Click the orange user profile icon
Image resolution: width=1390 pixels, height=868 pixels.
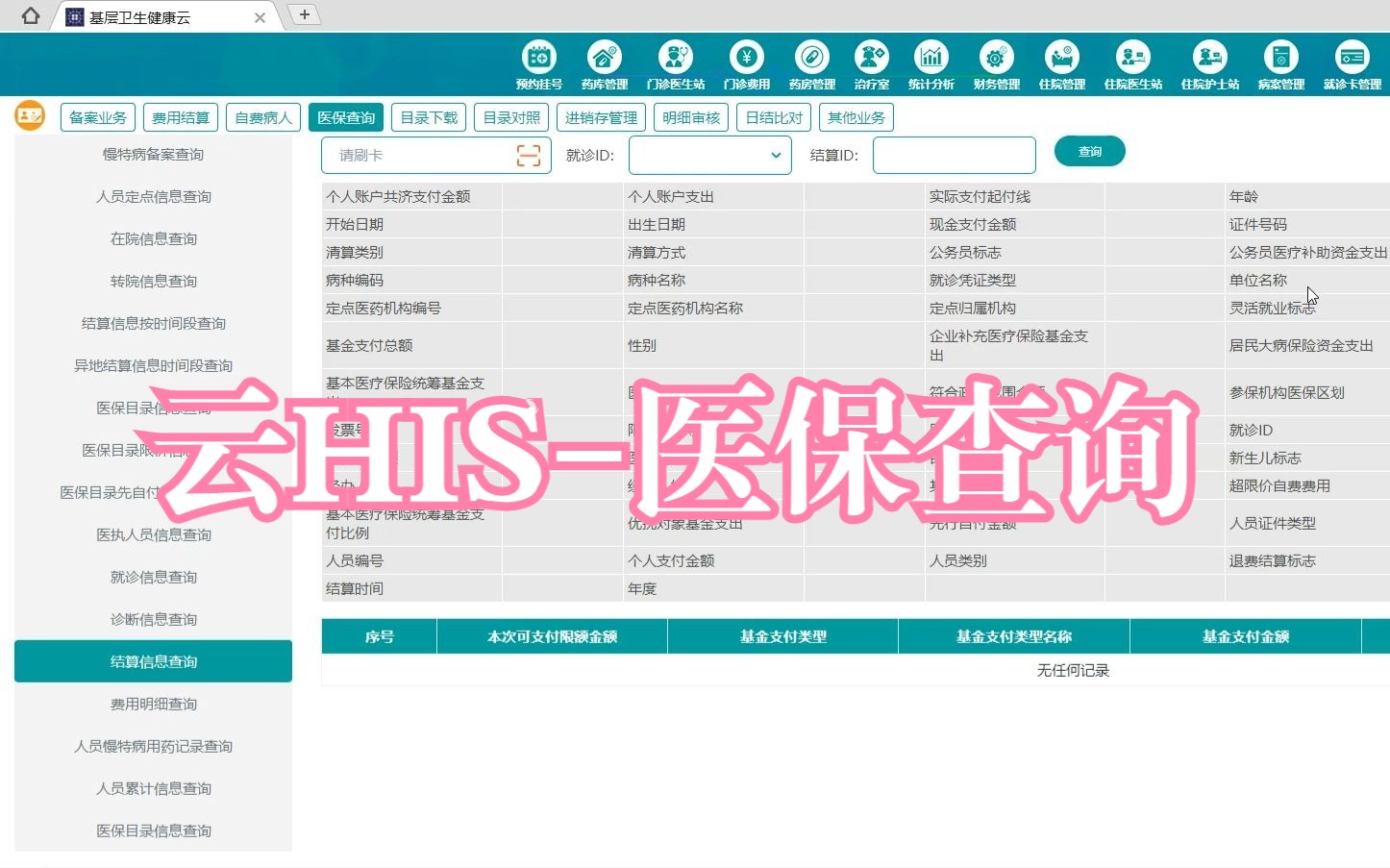click(x=30, y=116)
